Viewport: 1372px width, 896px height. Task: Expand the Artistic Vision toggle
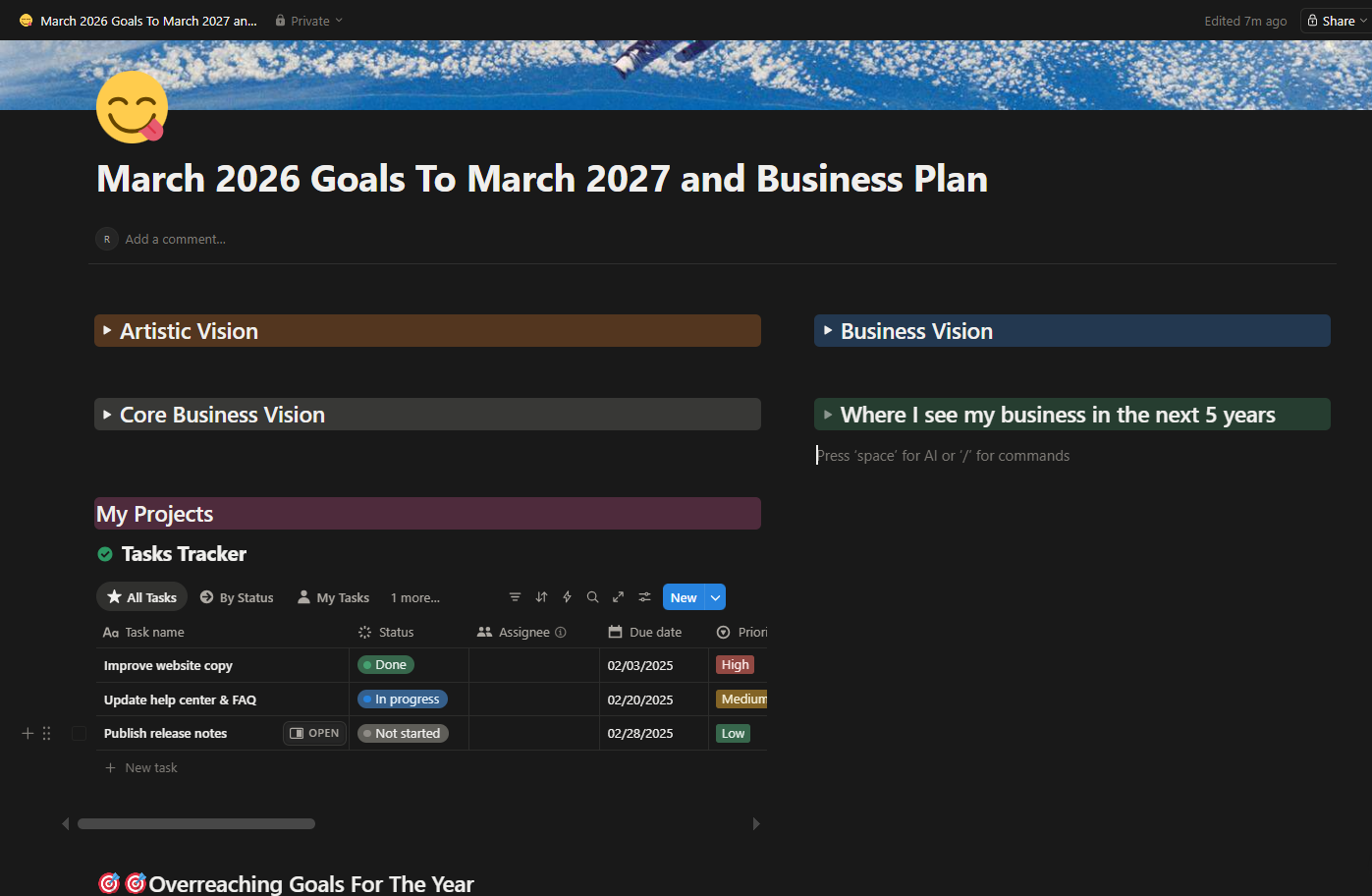pos(107,330)
